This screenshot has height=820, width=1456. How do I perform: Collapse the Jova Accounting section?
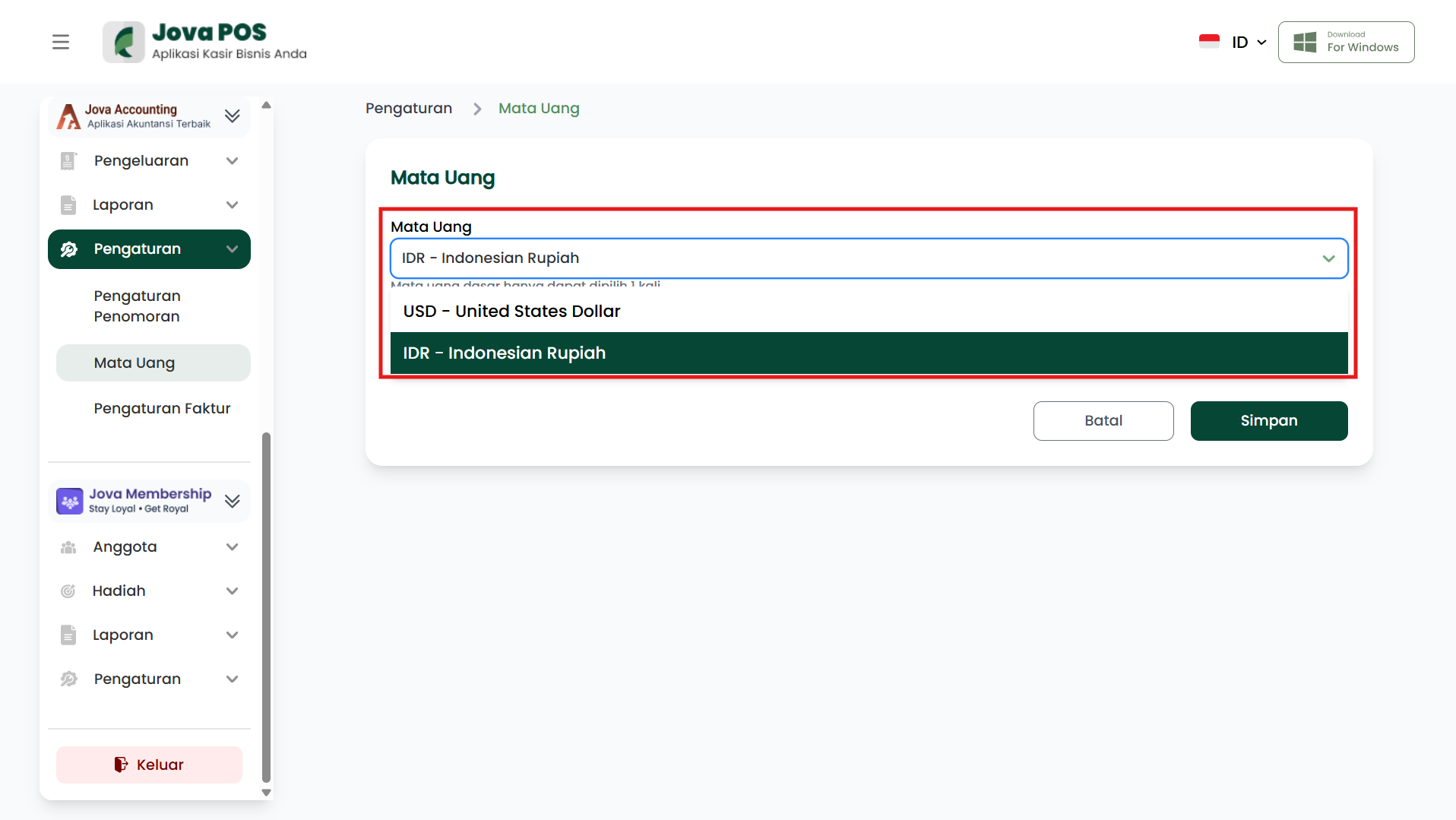point(233,116)
